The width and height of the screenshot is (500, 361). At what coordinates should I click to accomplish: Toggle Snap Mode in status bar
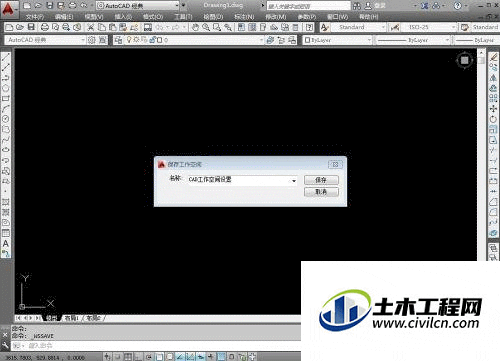click(117, 357)
